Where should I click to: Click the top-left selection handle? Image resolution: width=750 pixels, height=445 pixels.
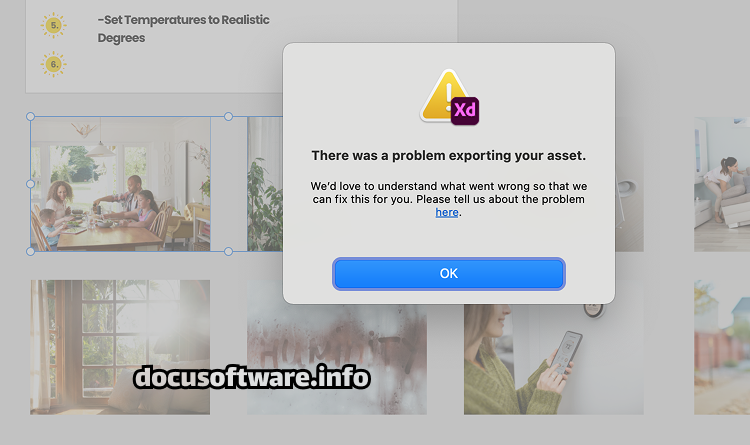click(30, 116)
